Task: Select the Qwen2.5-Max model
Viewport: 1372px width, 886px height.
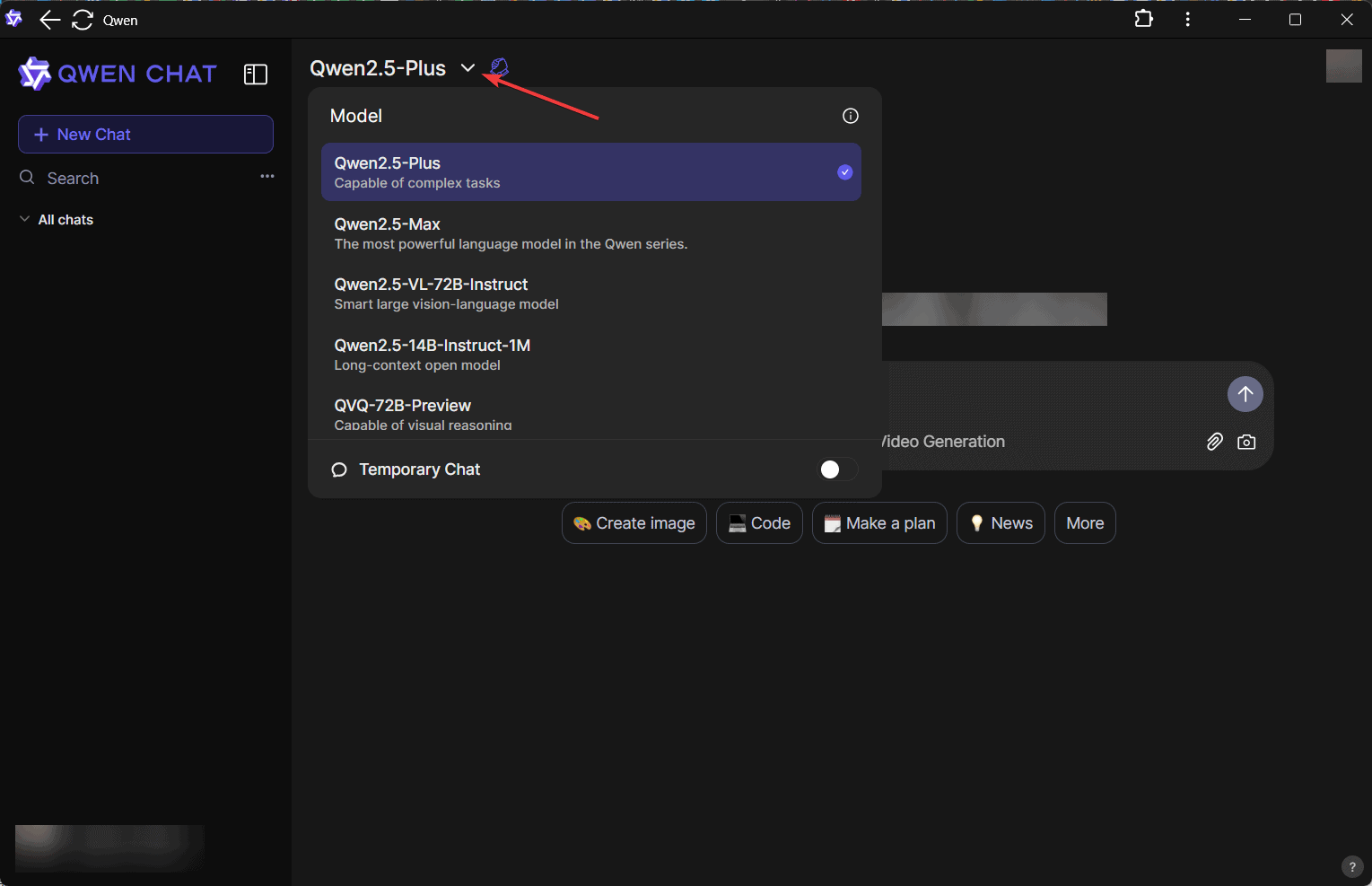Action: 591,233
